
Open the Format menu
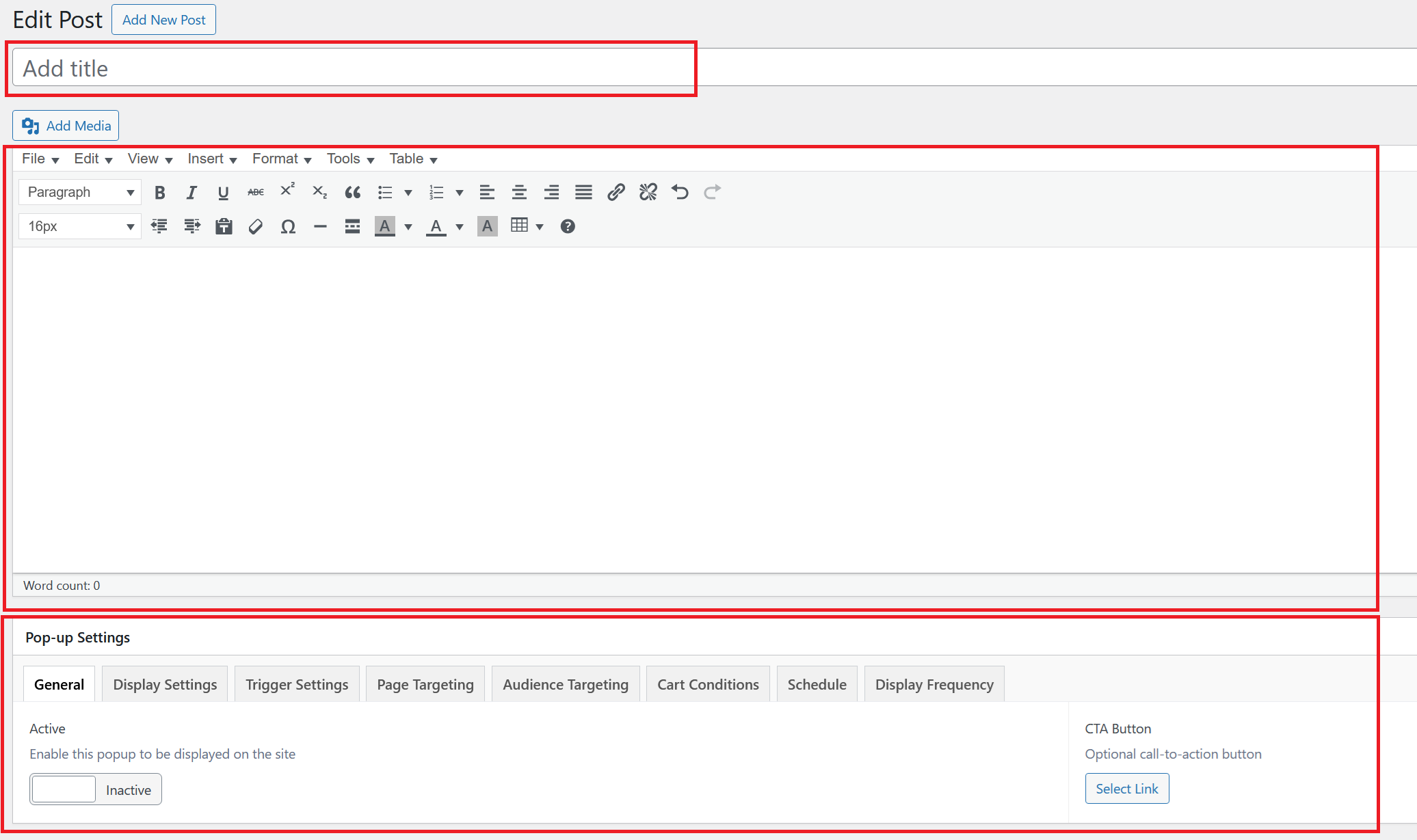282,159
